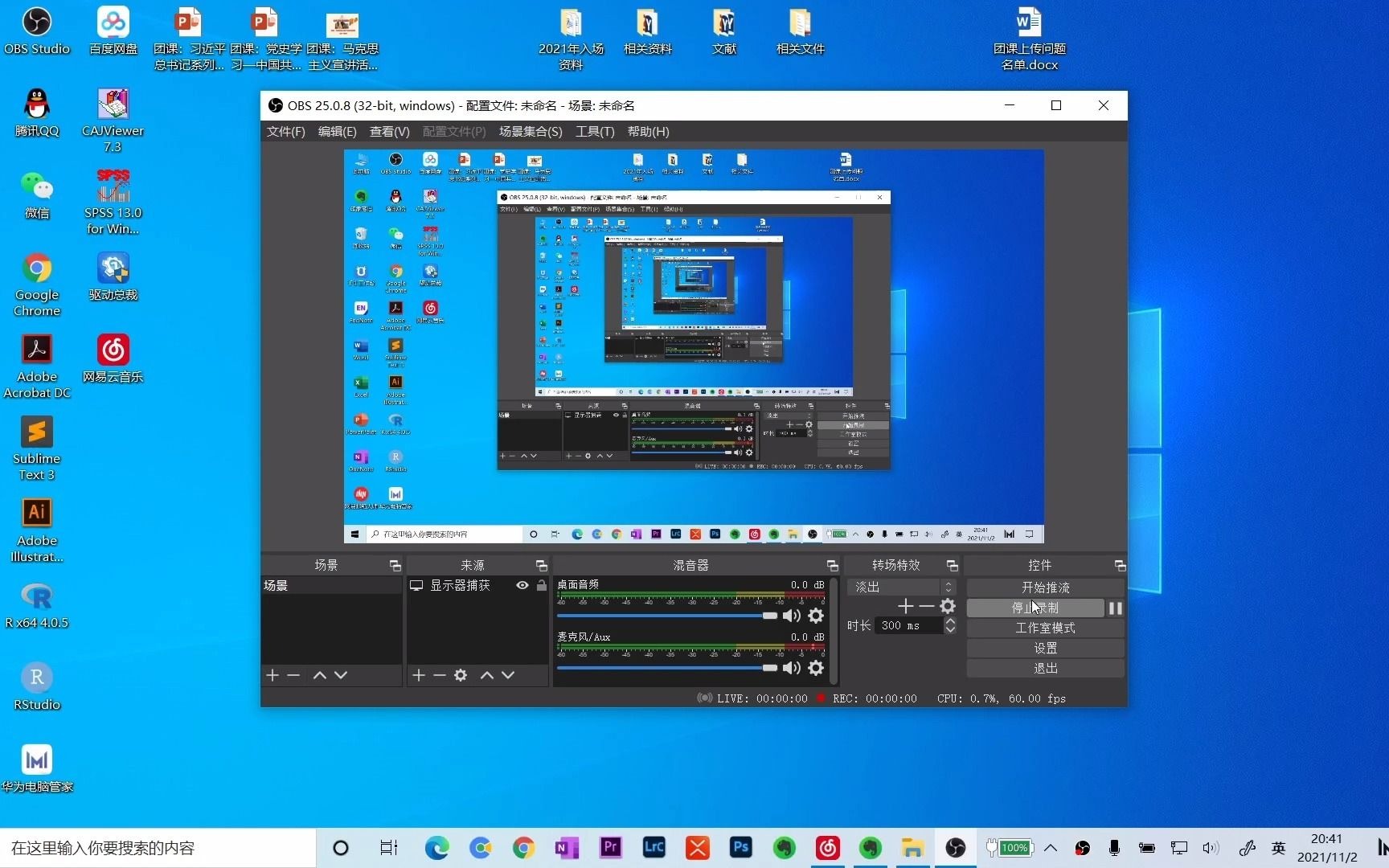The image size is (1389, 868).
Task: Add a new scene with plus icon
Action: (x=272, y=675)
